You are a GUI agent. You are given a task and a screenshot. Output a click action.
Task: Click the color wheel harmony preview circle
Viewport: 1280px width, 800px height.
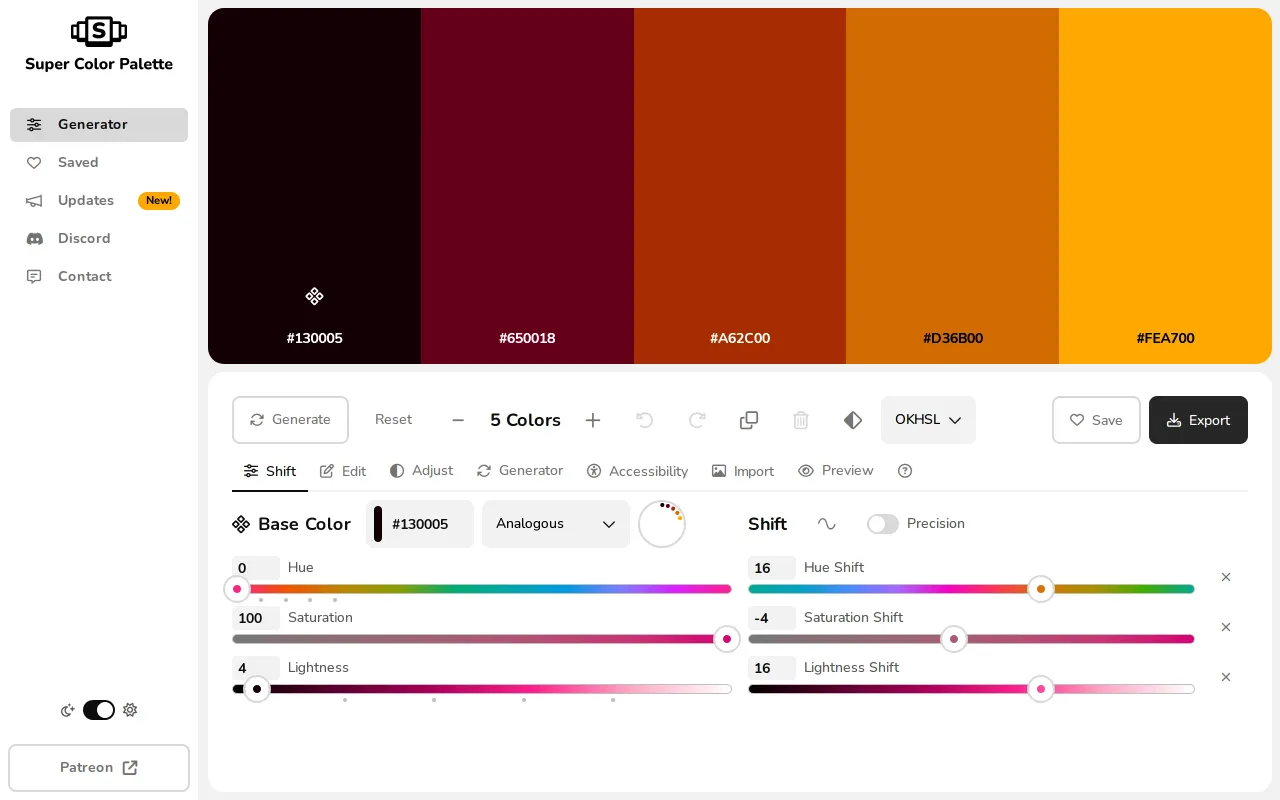(x=662, y=524)
